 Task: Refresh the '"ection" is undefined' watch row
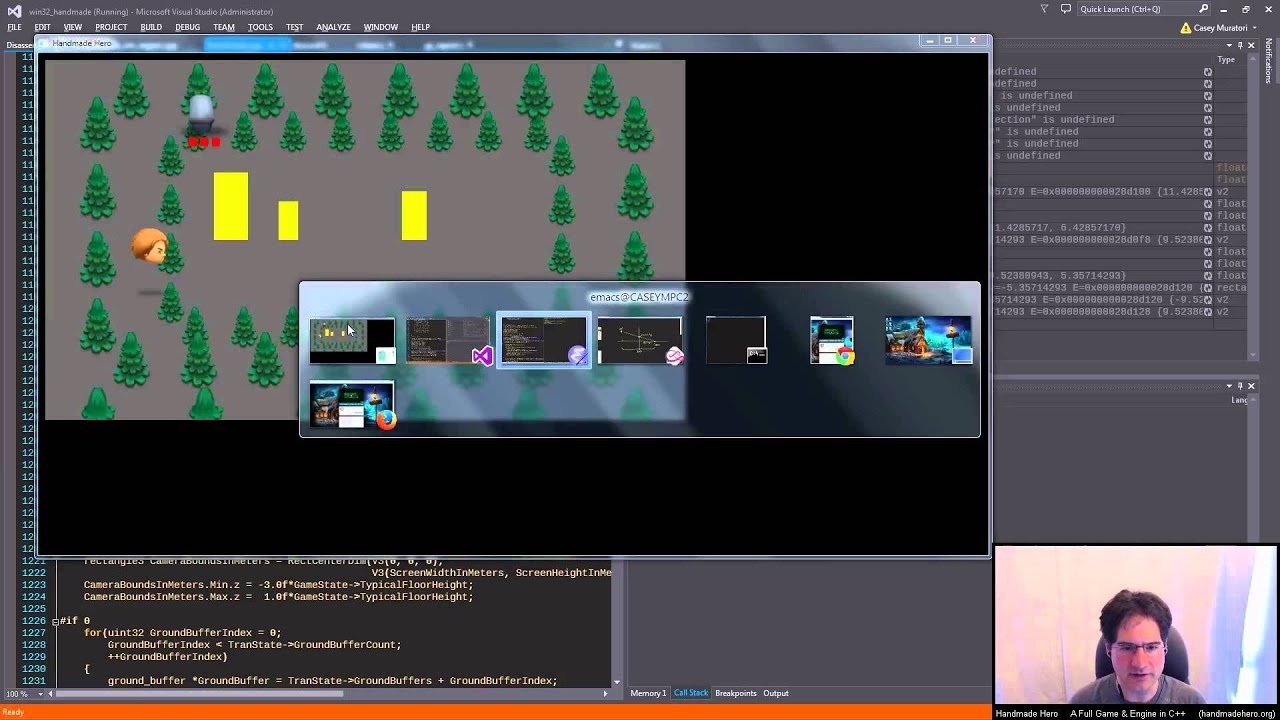pyautogui.click(x=1208, y=120)
